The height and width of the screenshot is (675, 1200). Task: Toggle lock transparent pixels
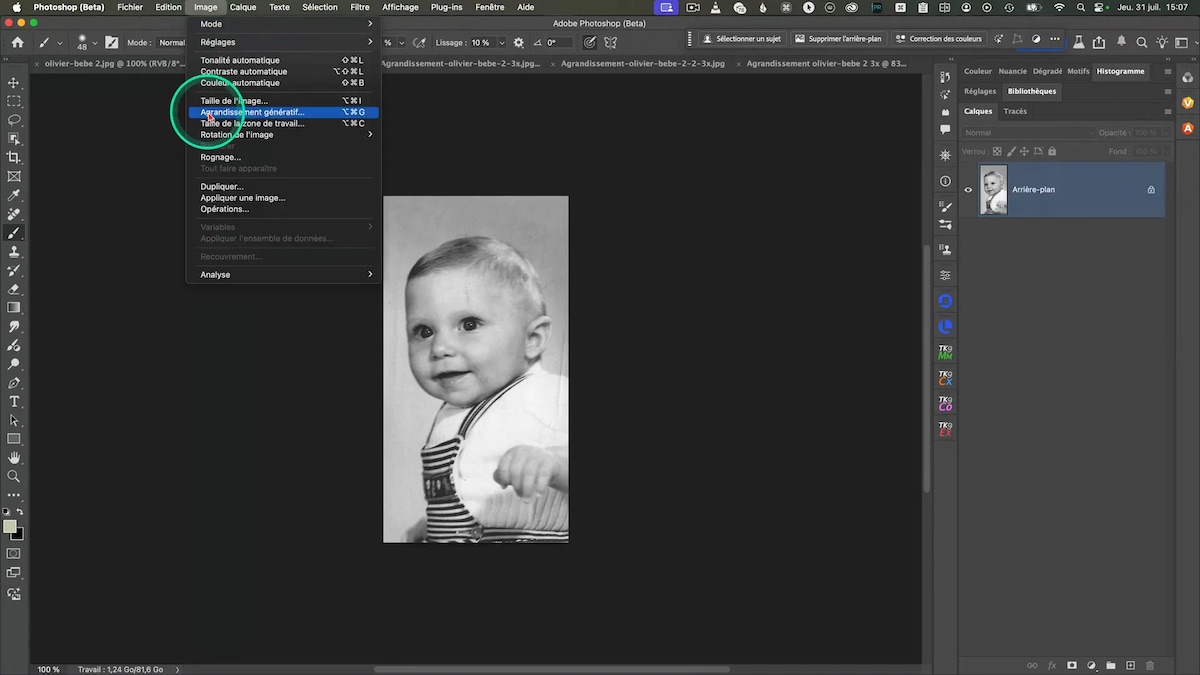tap(996, 151)
